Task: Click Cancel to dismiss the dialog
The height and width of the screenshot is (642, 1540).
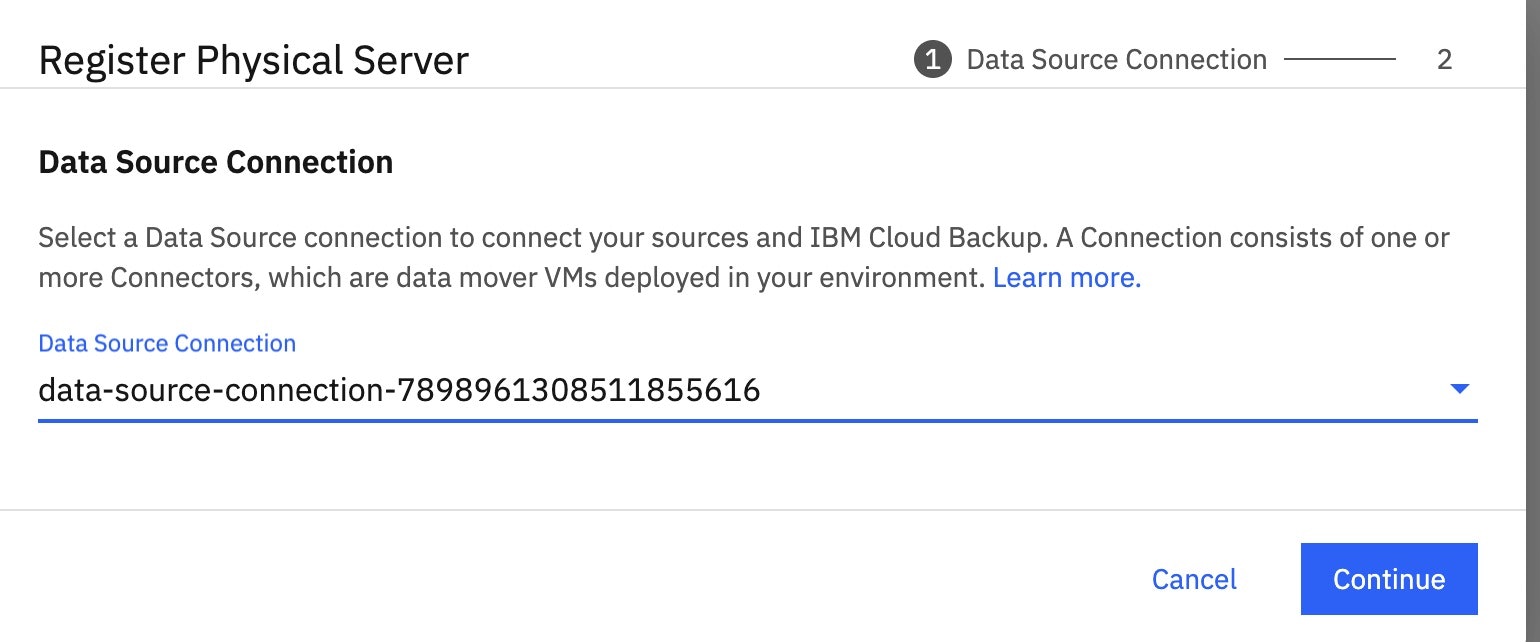Action: (1194, 578)
